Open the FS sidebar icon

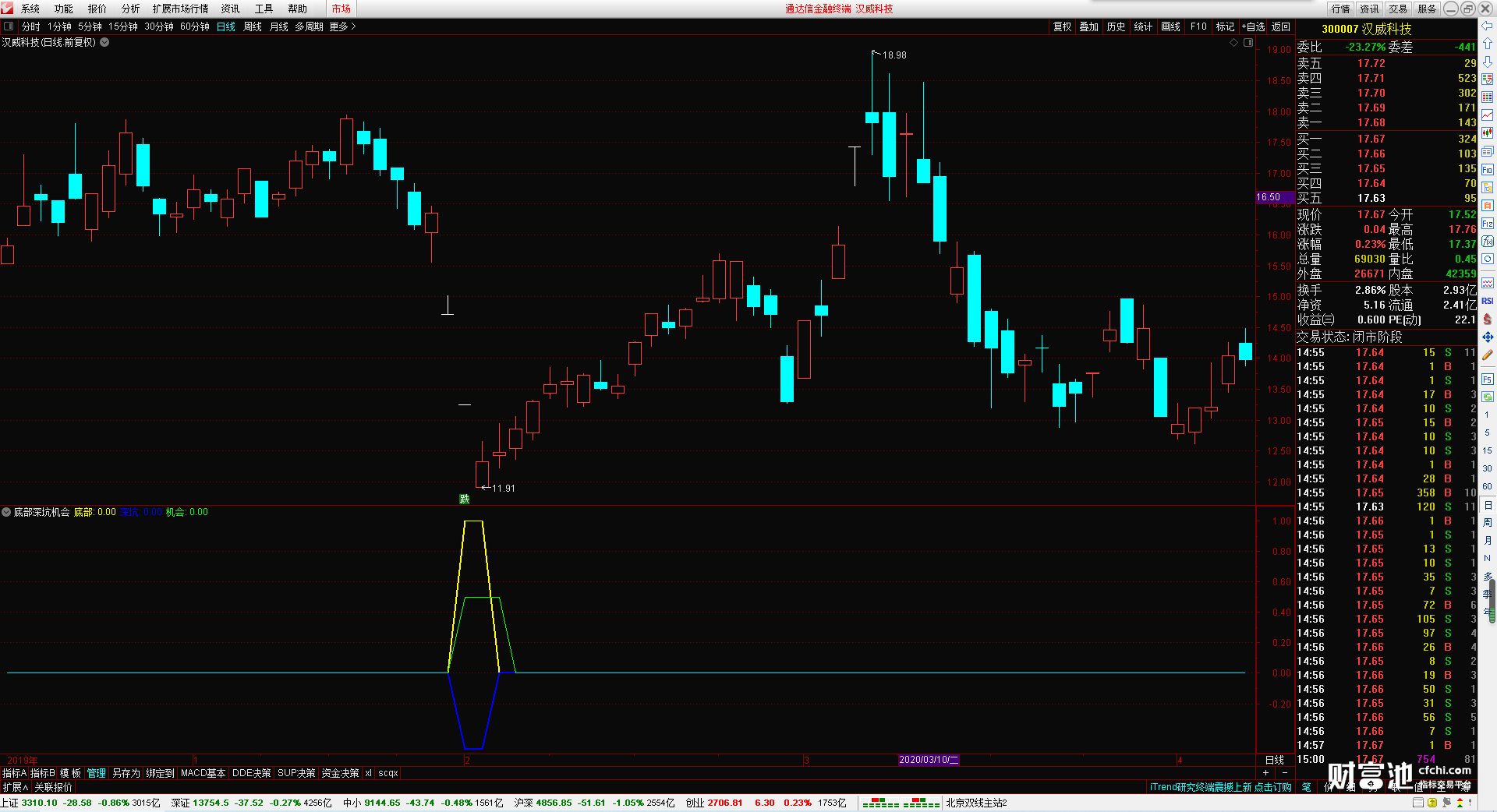click(1487, 380)
